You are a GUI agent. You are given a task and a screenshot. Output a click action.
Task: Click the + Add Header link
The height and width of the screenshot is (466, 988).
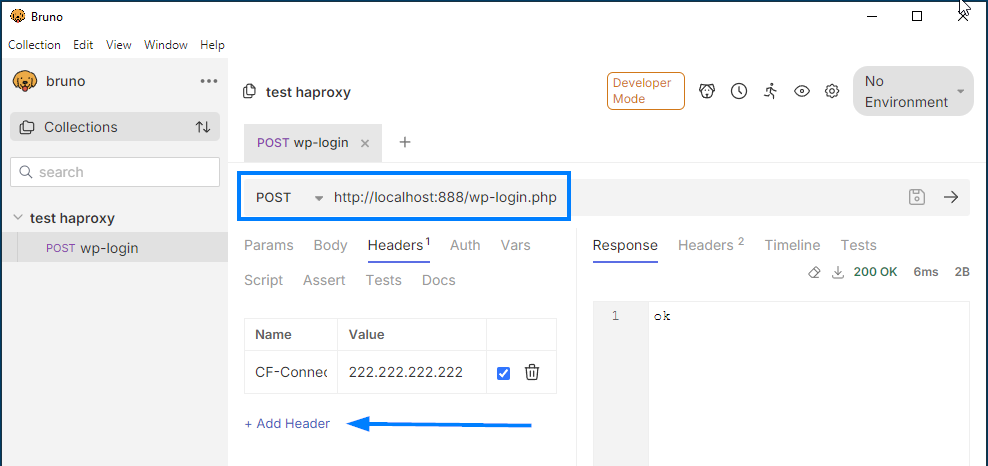(287, 424)
